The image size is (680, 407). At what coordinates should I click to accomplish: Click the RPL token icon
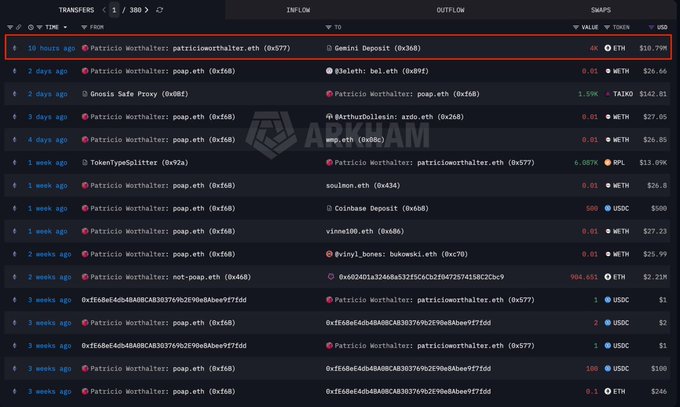608,162
